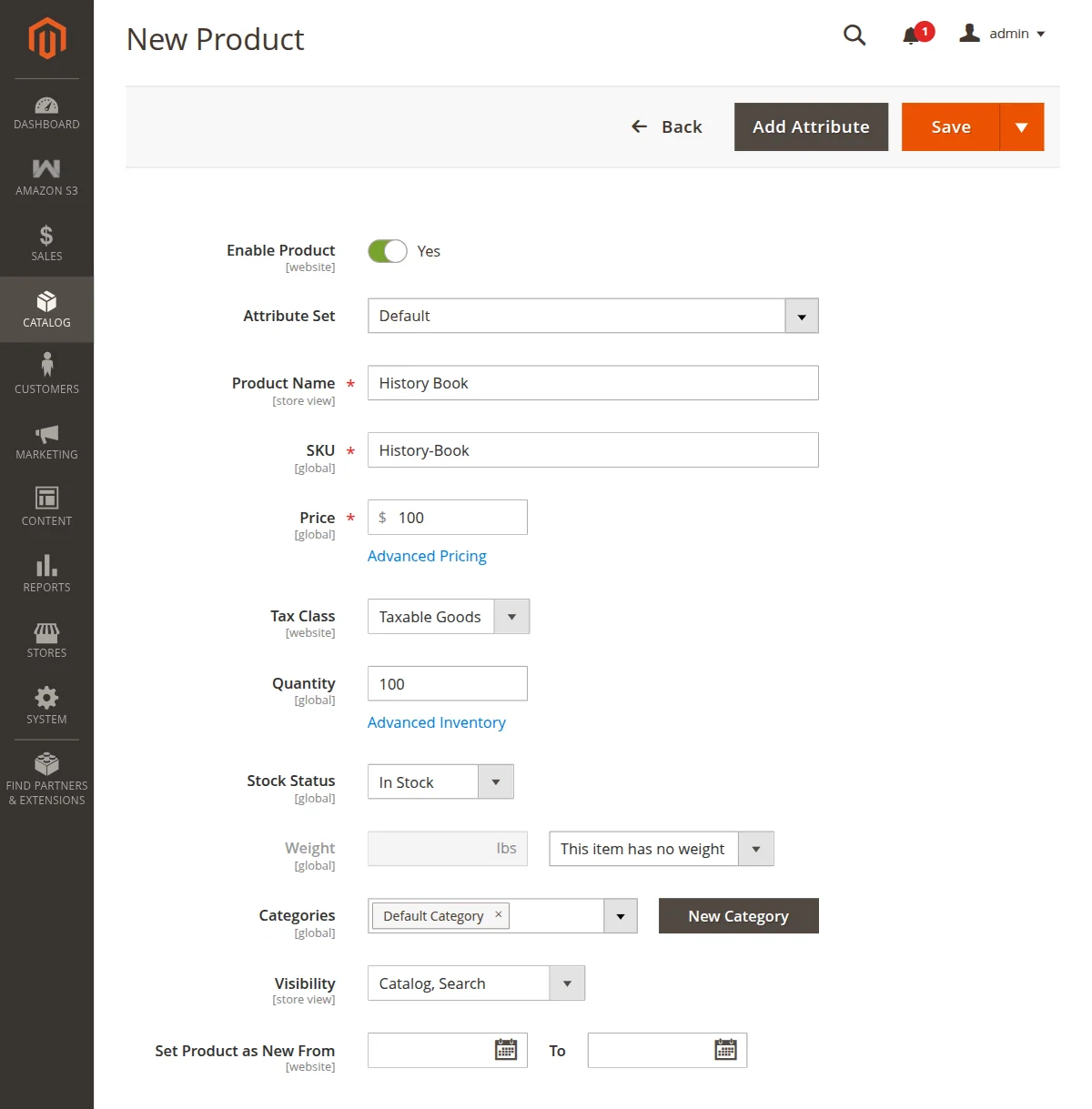Open calendar picker for the To date
Viewport: 1092px width, 1109px height.
(x=725, y=1050)
